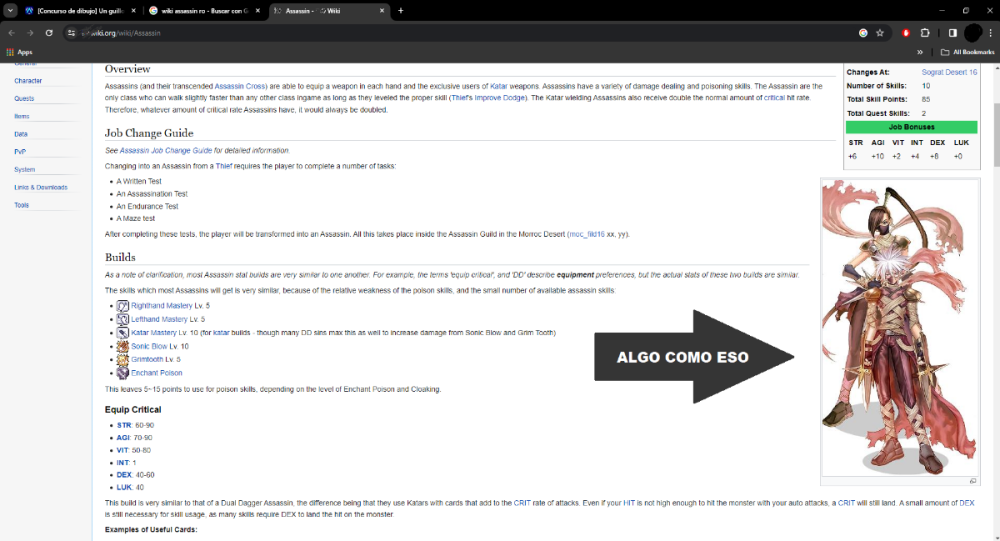The width and height of the screenshot is (1000, 541).
Task: Toggle the browser side panel button
Action: click(952, 33)
